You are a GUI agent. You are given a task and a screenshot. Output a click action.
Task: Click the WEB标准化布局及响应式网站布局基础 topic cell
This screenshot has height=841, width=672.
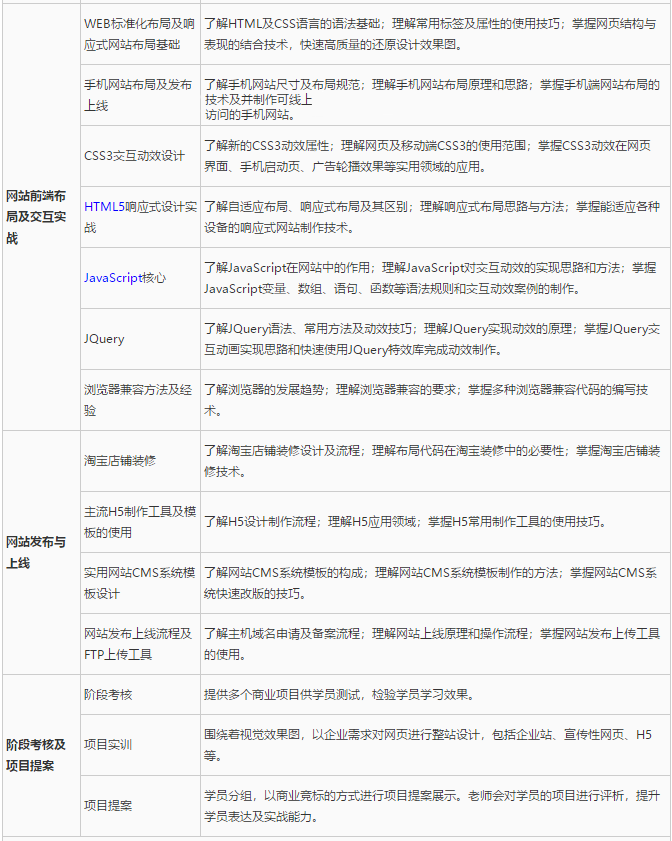click(139, 35)
